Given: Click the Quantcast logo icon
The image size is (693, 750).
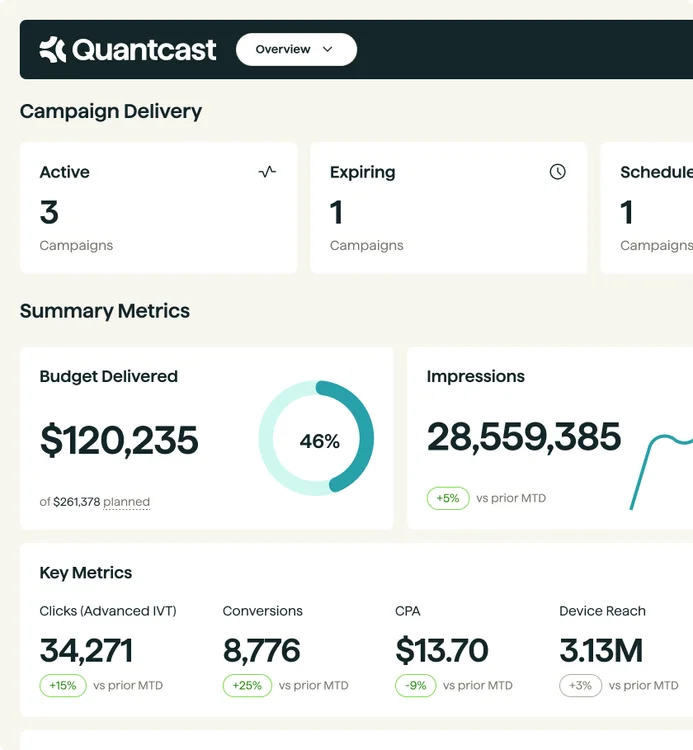Looking at the screenshot, I should click(x=53, y=49).
